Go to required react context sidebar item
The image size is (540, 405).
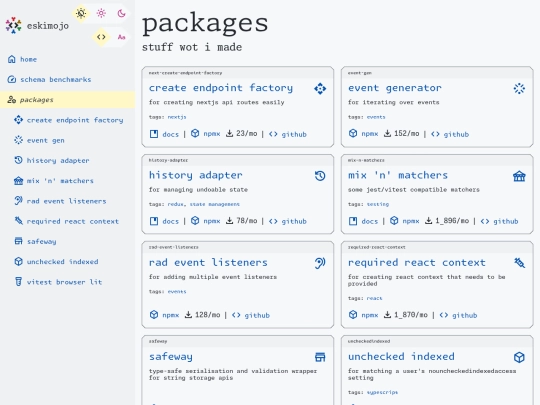point(69,221)
